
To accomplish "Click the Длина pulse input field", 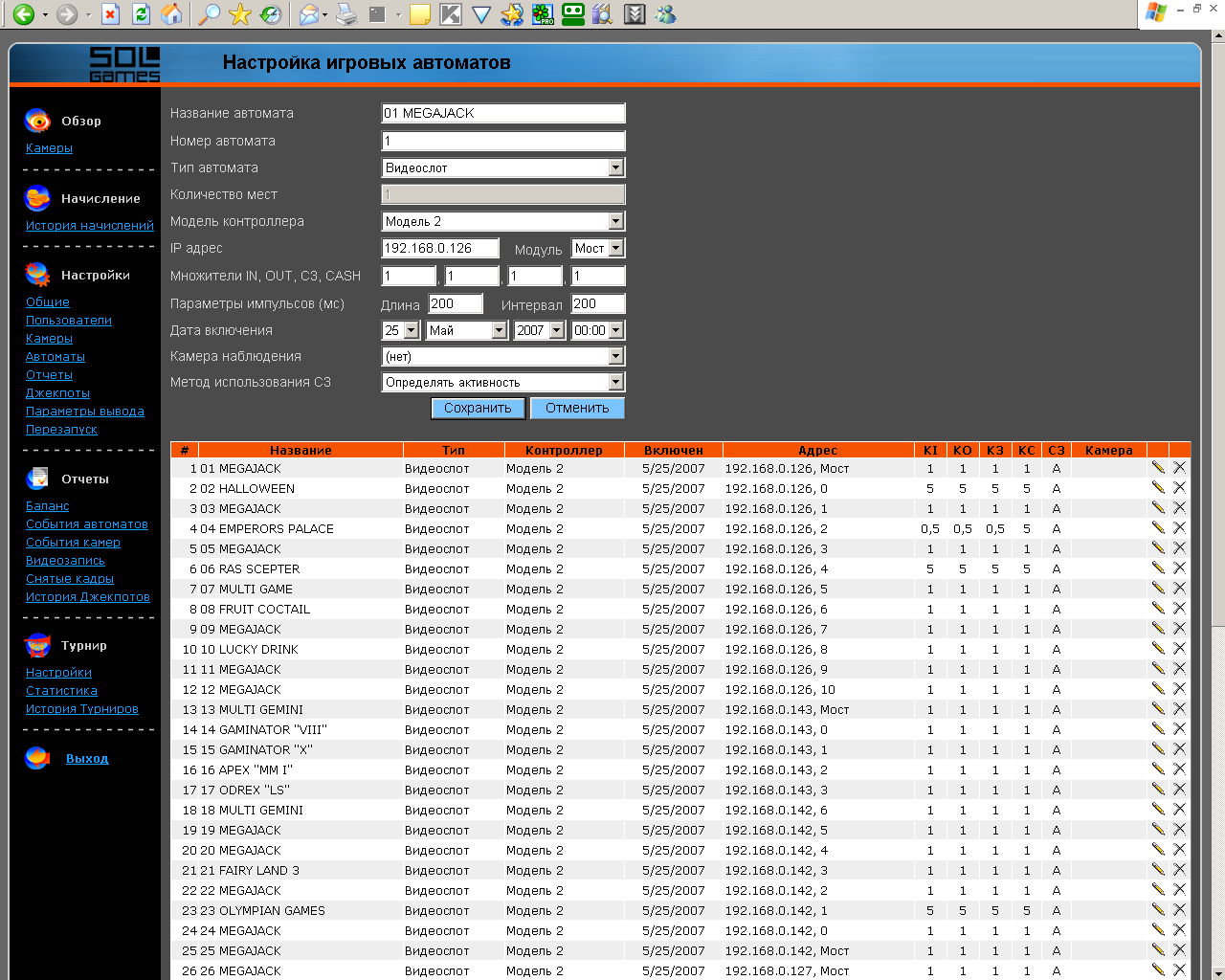I will point(456,303).
